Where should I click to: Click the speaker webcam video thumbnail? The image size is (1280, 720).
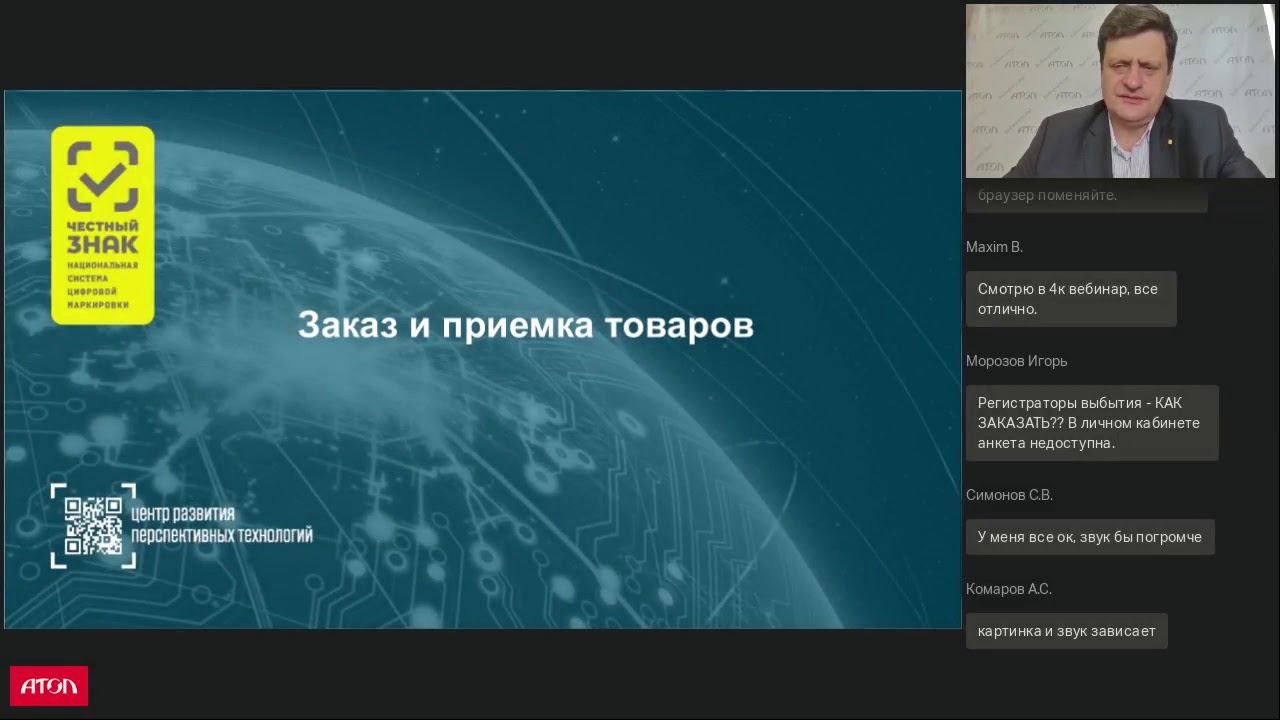(1120, 91)
